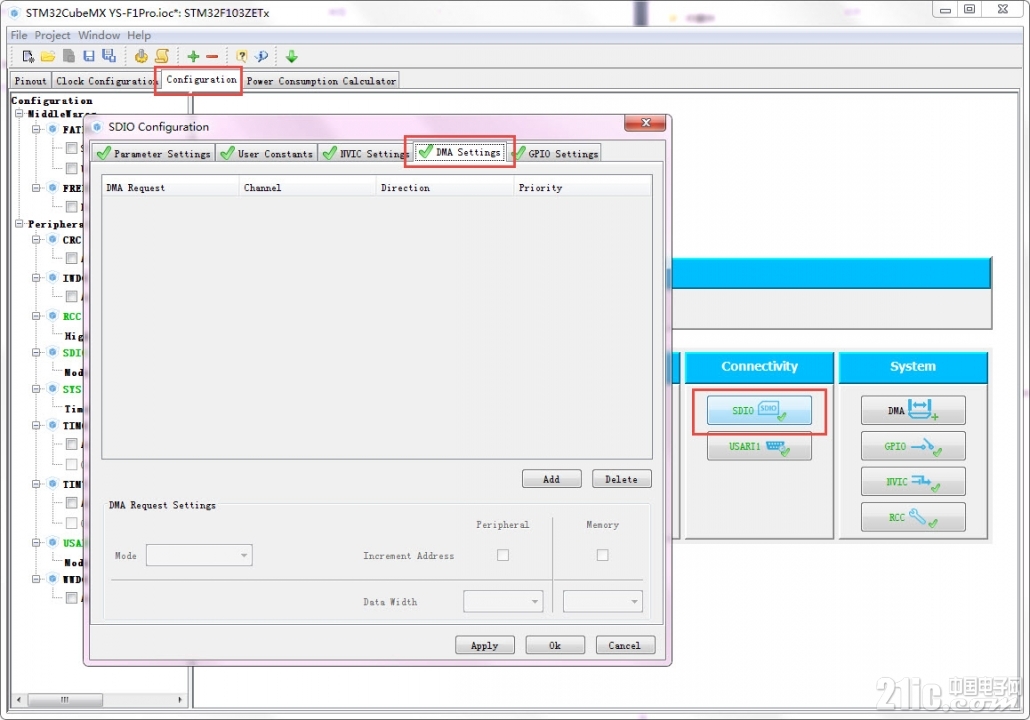
Task: Open the Memory Data Width dropdown
Action: (x=602, y=601)
